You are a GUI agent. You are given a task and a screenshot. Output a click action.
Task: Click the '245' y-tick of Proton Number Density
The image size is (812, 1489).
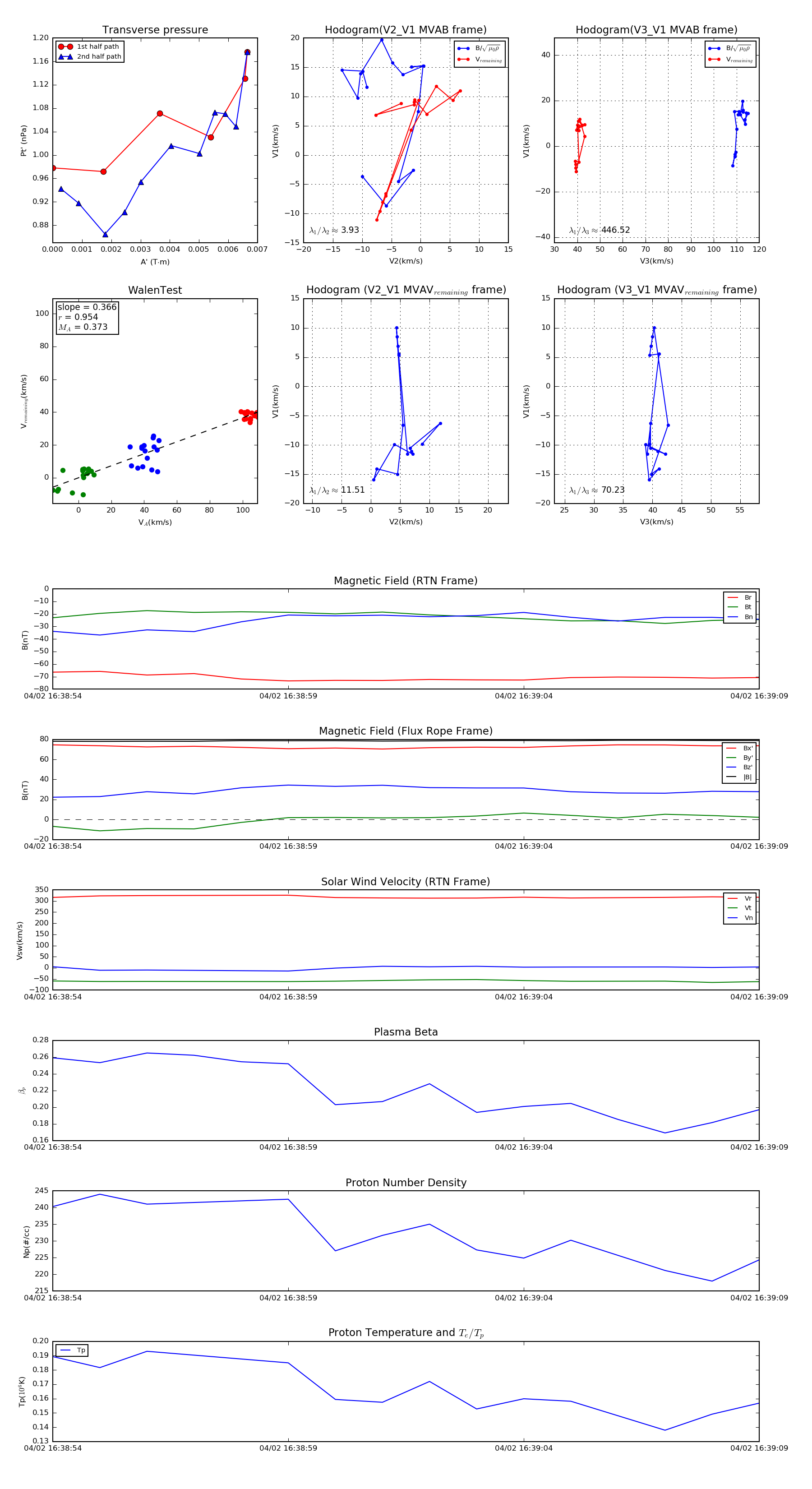point(42,1191)
